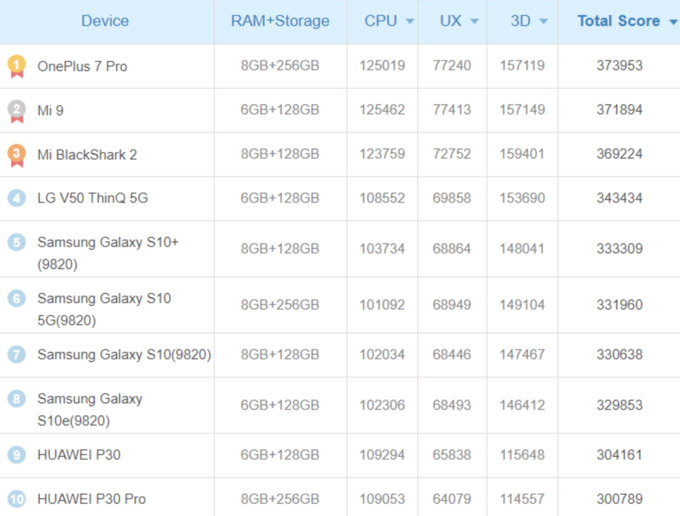The width and height of the screenshot is (680, 516).
Task: Select UX score 65838 for HUAWEI P30
Action: pos(451,455)
